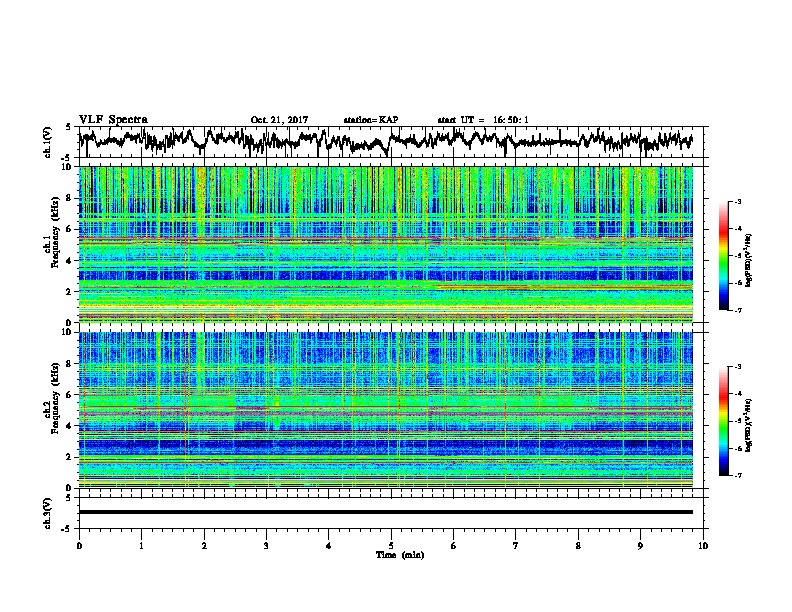
Task: Select the "start UT = 16:50: 1" text
Action: point(483,120)
